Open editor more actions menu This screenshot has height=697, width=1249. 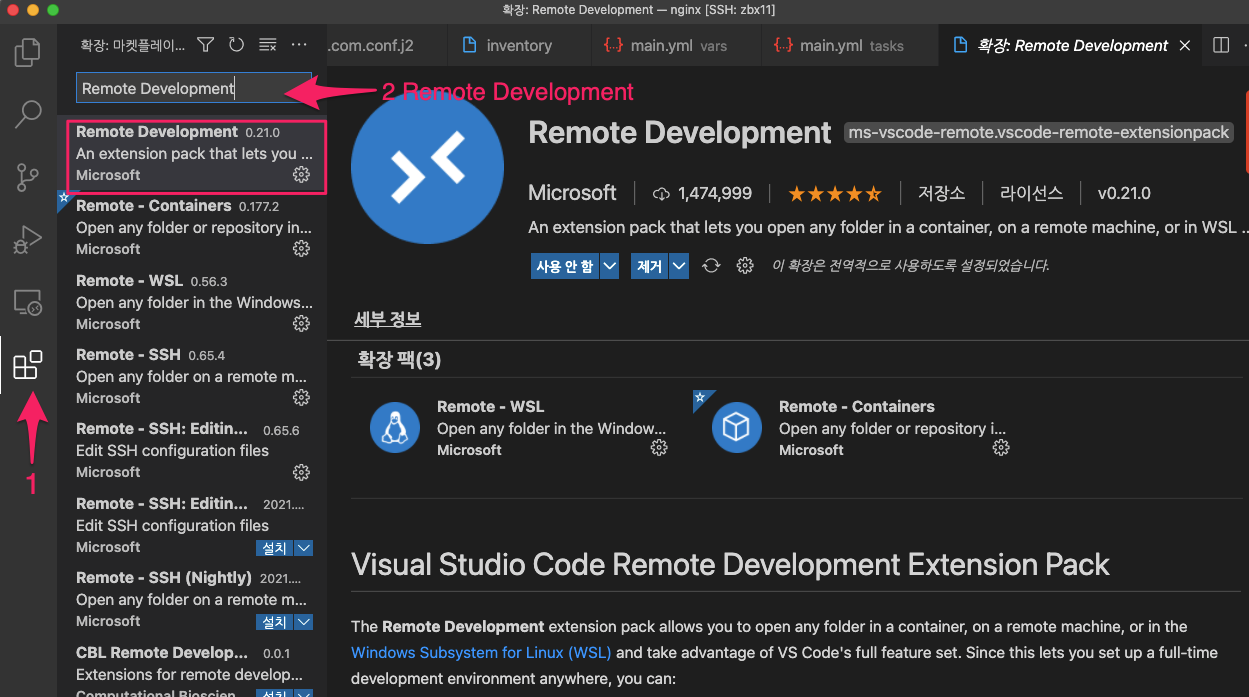pyautogui.click(x=1247, y=45)
